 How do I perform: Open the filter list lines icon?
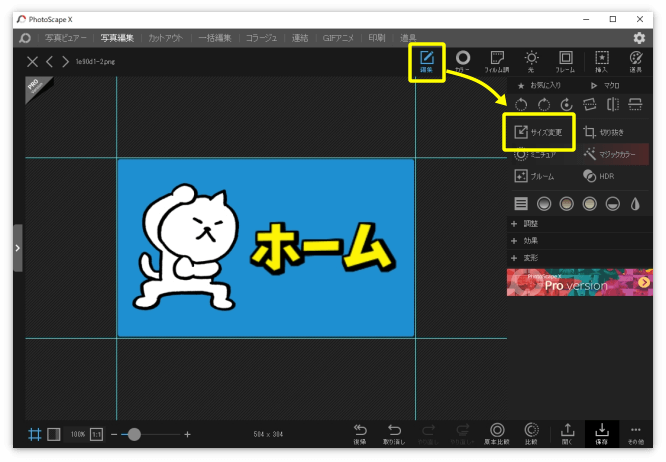pyautogui.click(x=521, y=204)
